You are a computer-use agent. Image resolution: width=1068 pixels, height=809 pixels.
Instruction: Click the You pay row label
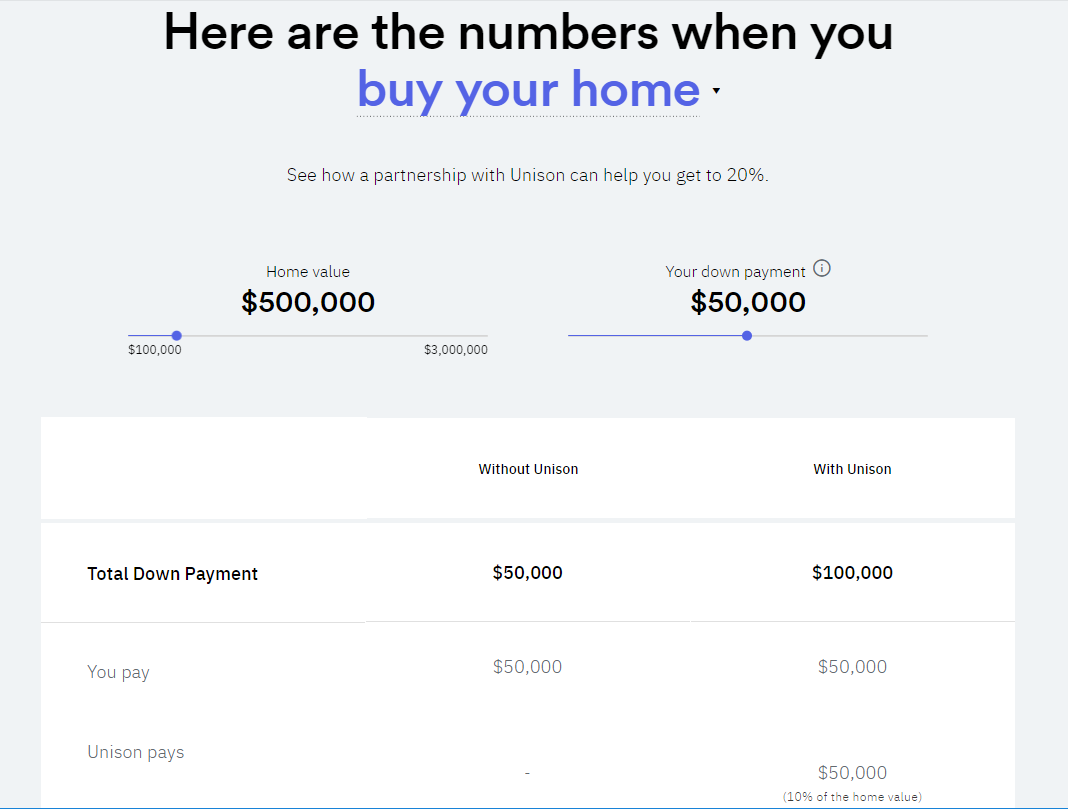coord(118,672)
